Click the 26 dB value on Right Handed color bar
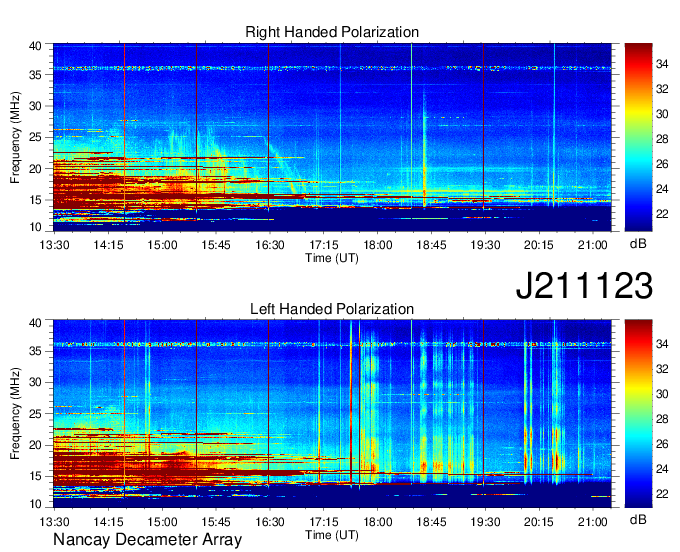 click(x=662, y=164)
